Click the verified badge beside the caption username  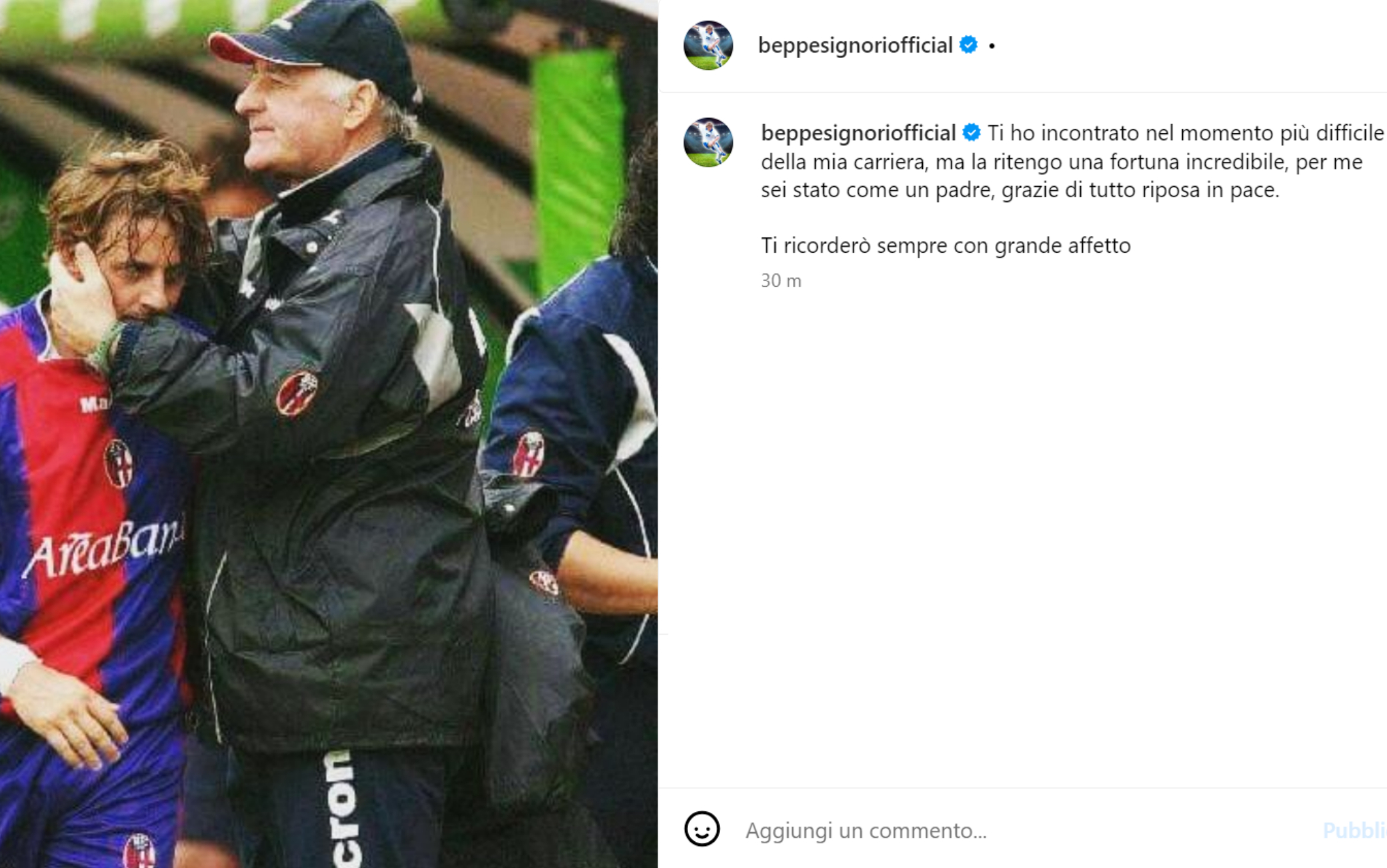coord(972,133)
